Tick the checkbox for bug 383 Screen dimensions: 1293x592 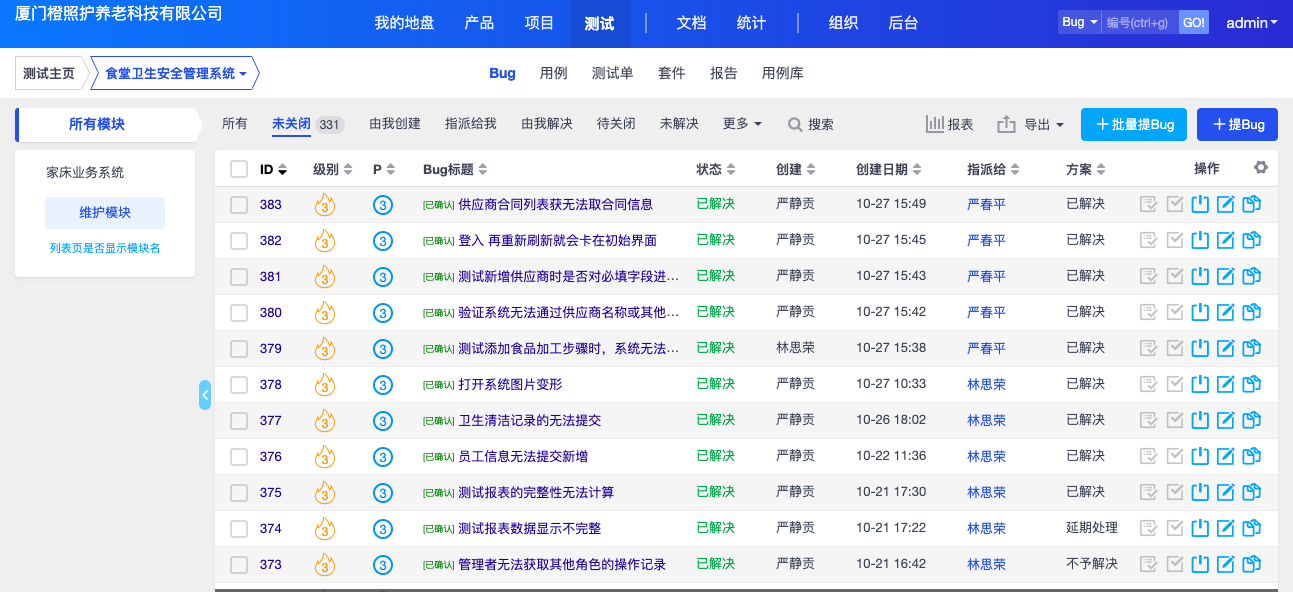(x=239, y=205)
